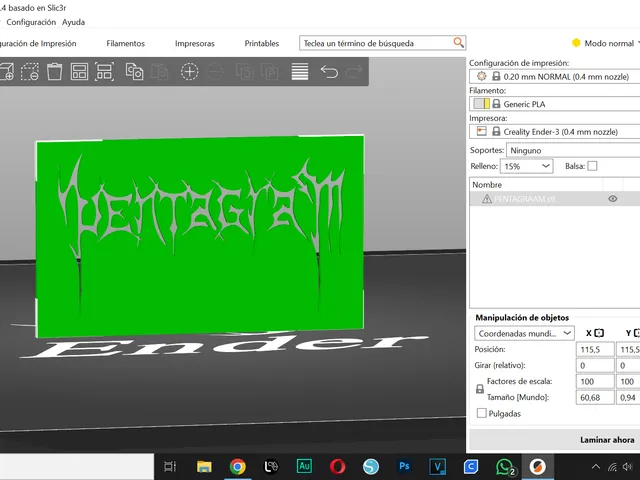The height and width of the screenshot is (480, 640).
Task: Open PrusaSlicer from the taskbar
Action: [x=538, y=467]
